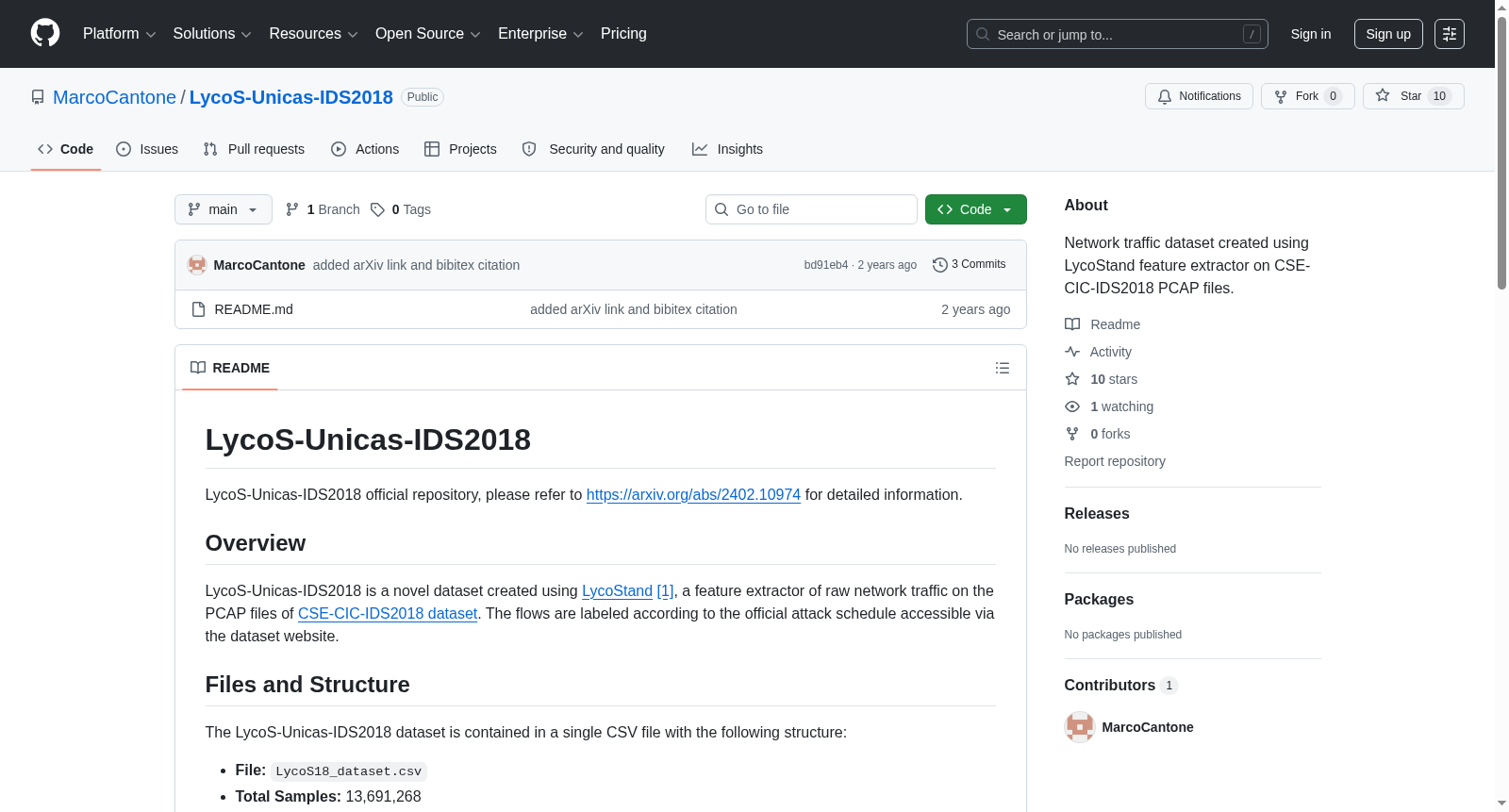Open the Contributors section heading
This screenshot has height=812, width=1509.
(1120, 686)
